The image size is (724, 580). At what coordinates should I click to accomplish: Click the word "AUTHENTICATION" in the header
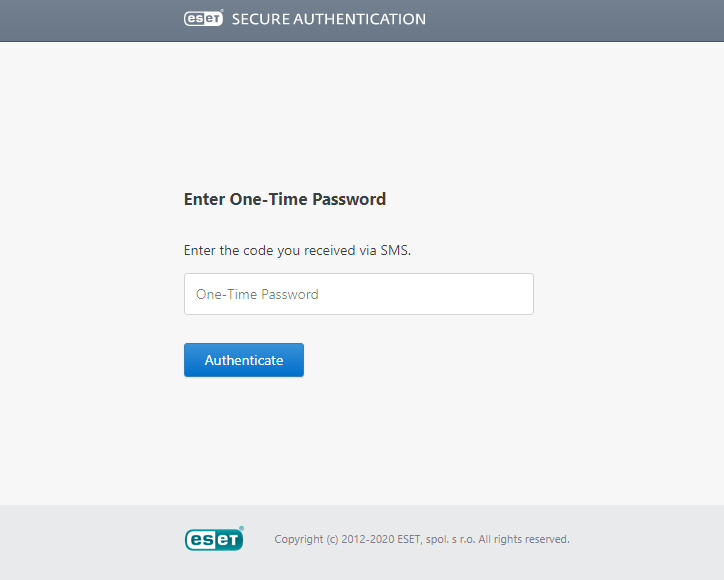click(x=360, y=19)
